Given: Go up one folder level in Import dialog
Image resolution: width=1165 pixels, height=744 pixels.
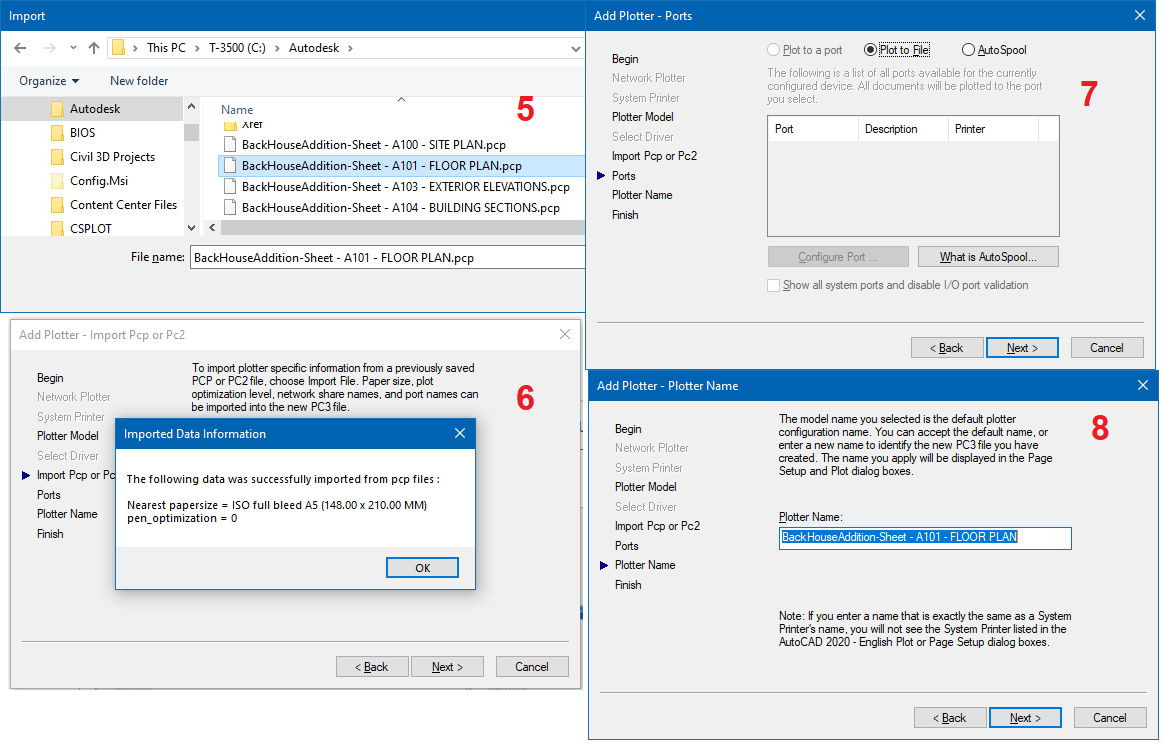Looking at the screenshot, I should click(x=94, y=48).
